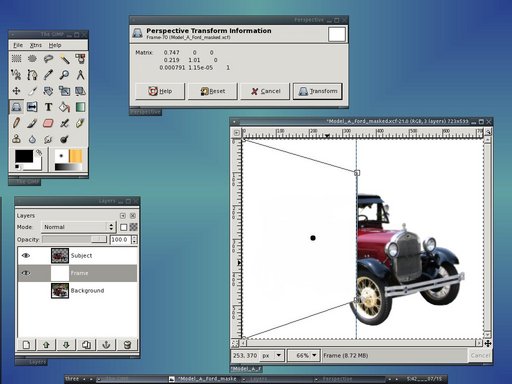The image size is (512, 384).
Task: Toggle visibility of Frame layer
Action: [26, 273]
